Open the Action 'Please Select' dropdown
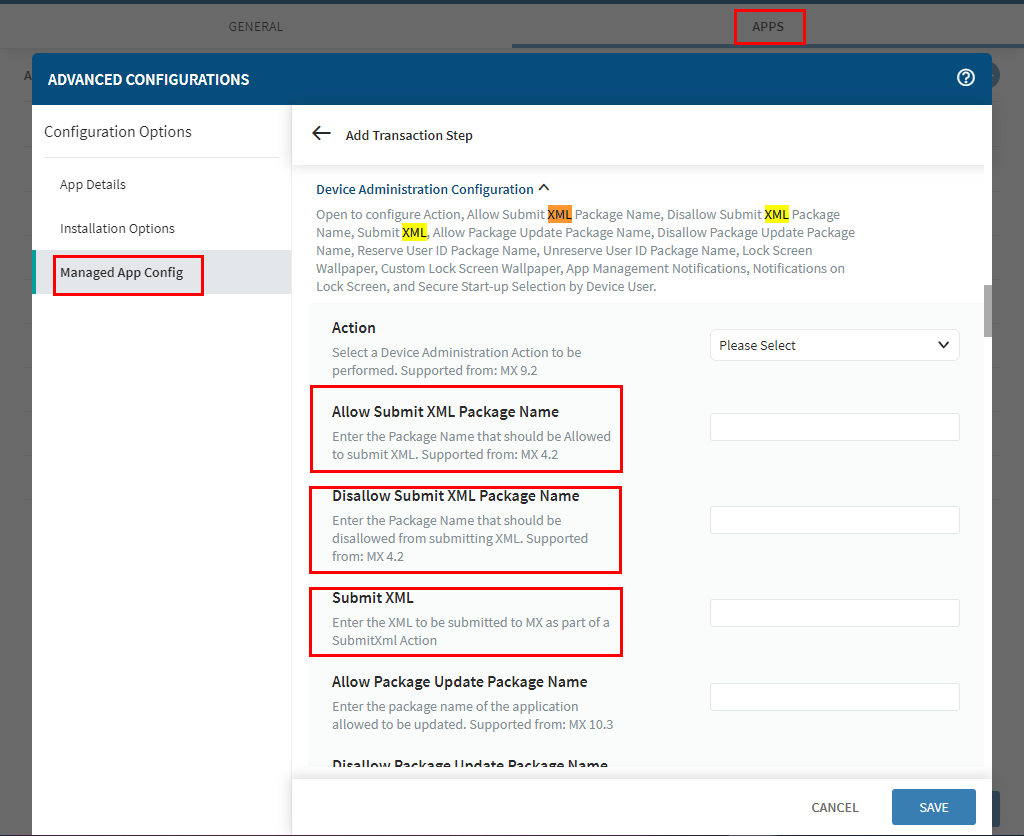Viewport: 1024px width, 836px height. [x=834, y=345]
